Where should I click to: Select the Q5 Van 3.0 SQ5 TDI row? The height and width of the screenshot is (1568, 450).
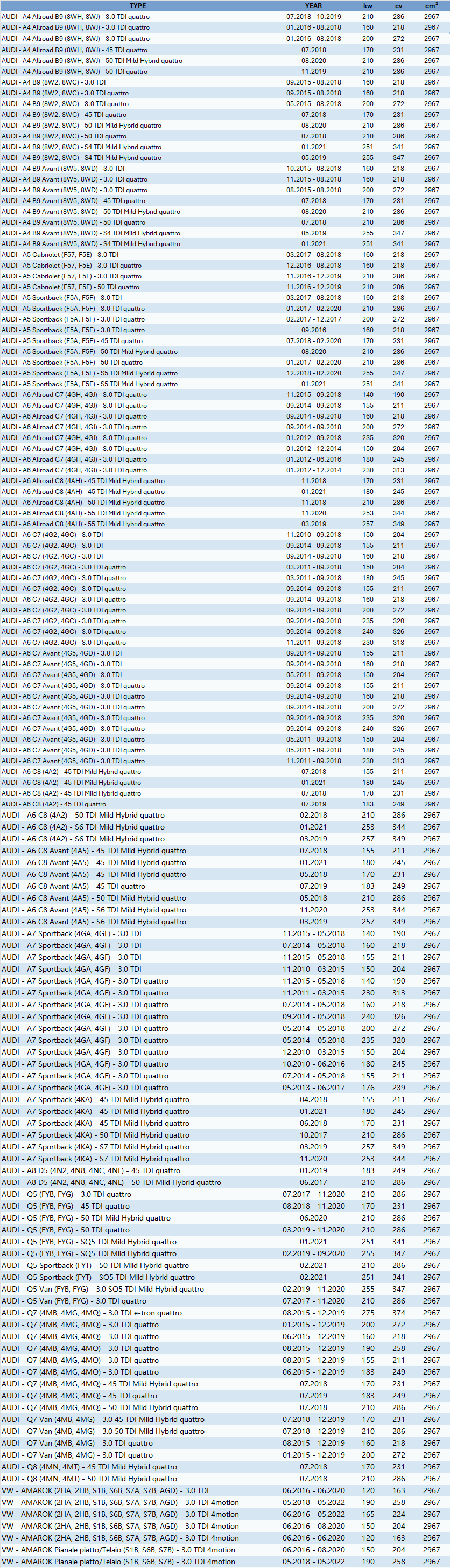click(x=103, y=1288)
